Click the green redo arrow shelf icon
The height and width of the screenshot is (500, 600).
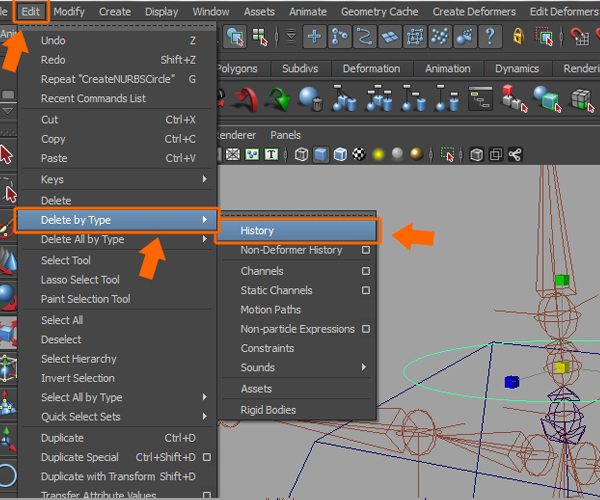tap(280, 99)
